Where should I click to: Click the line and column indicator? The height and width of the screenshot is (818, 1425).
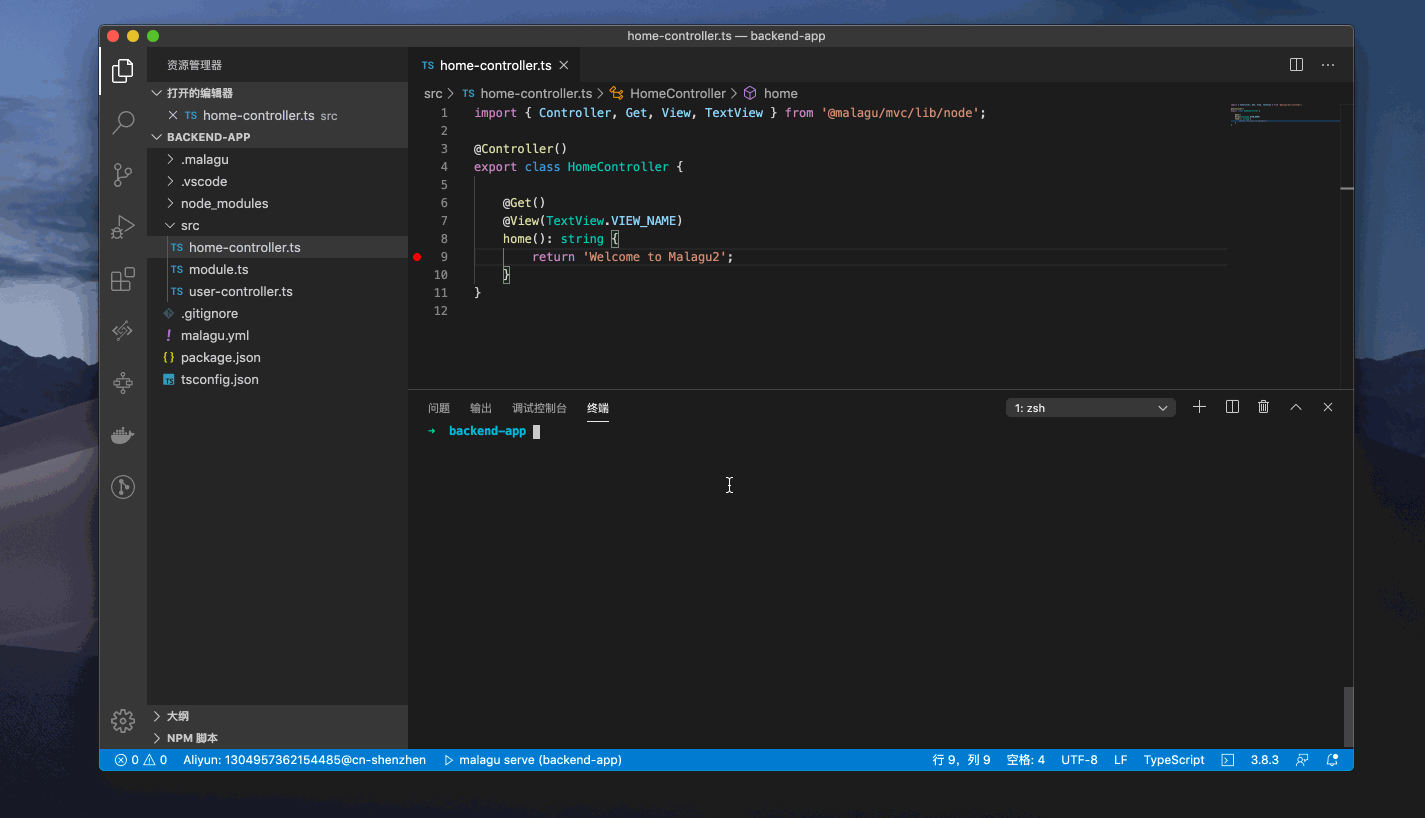tap(961, 760)
